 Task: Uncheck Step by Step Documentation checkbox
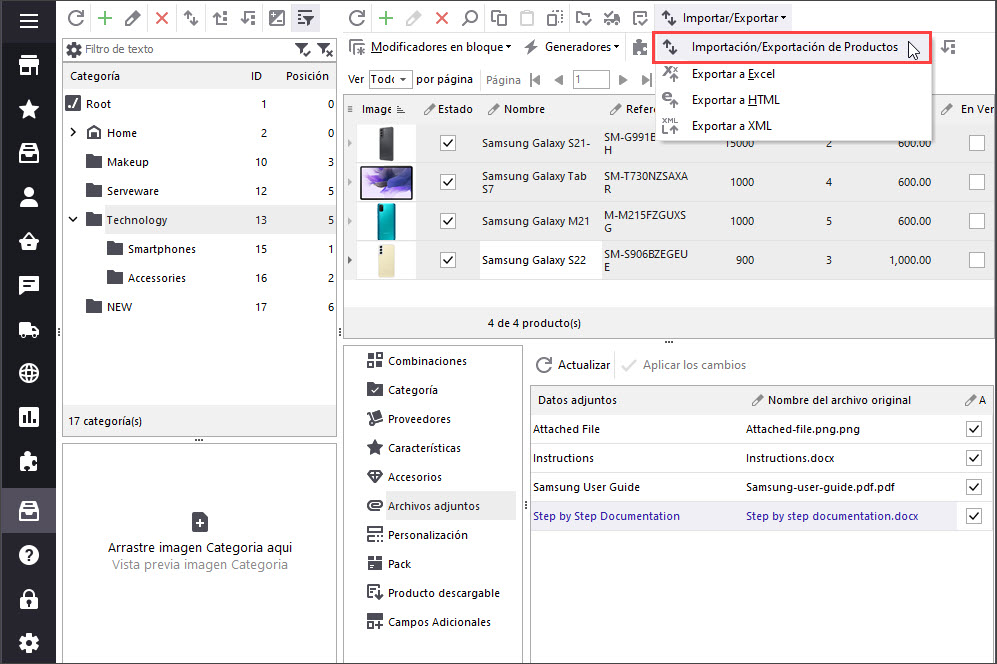[x=973, y=516]
